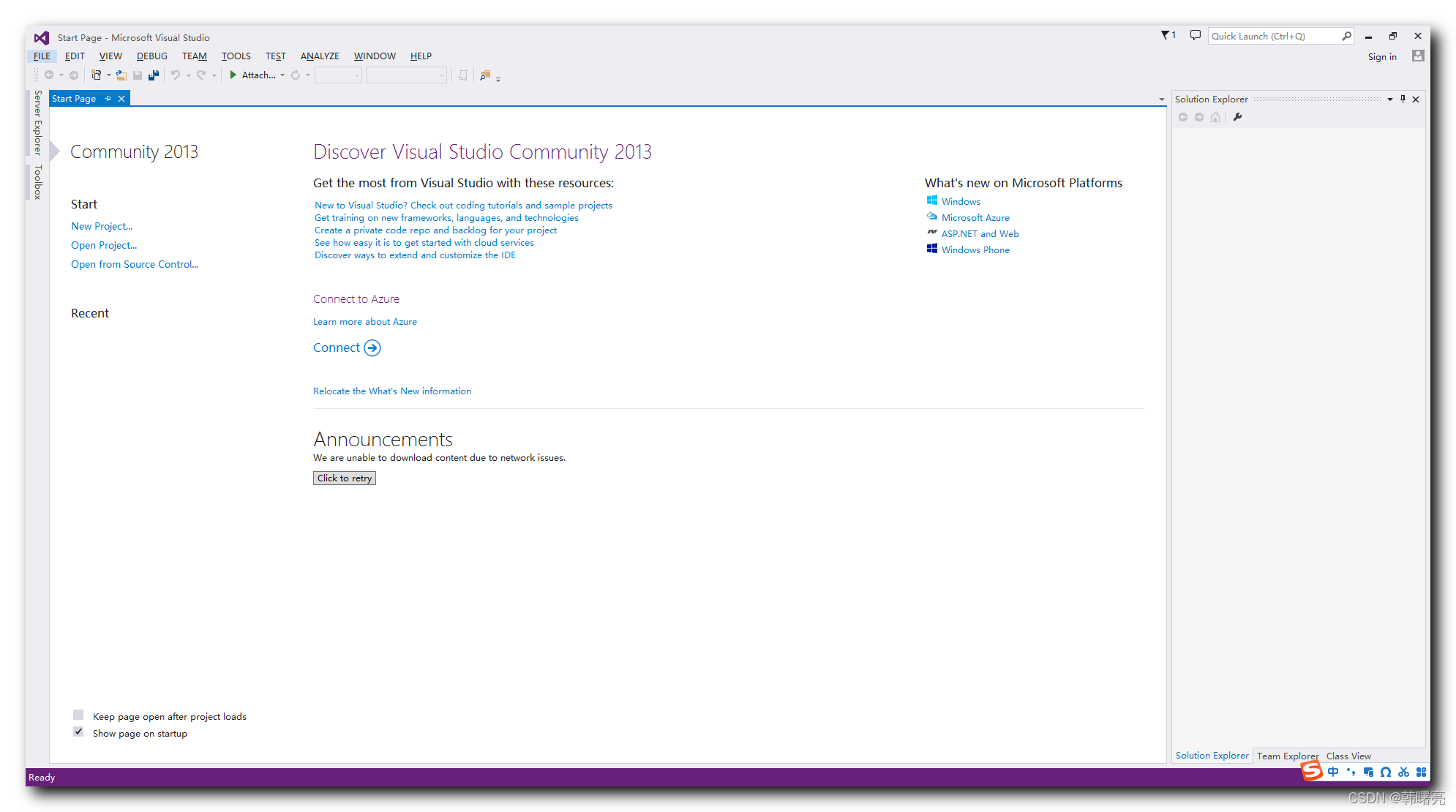Expand the Redo history dropdown arrow
1456x812 pixels.
point(214,75)
